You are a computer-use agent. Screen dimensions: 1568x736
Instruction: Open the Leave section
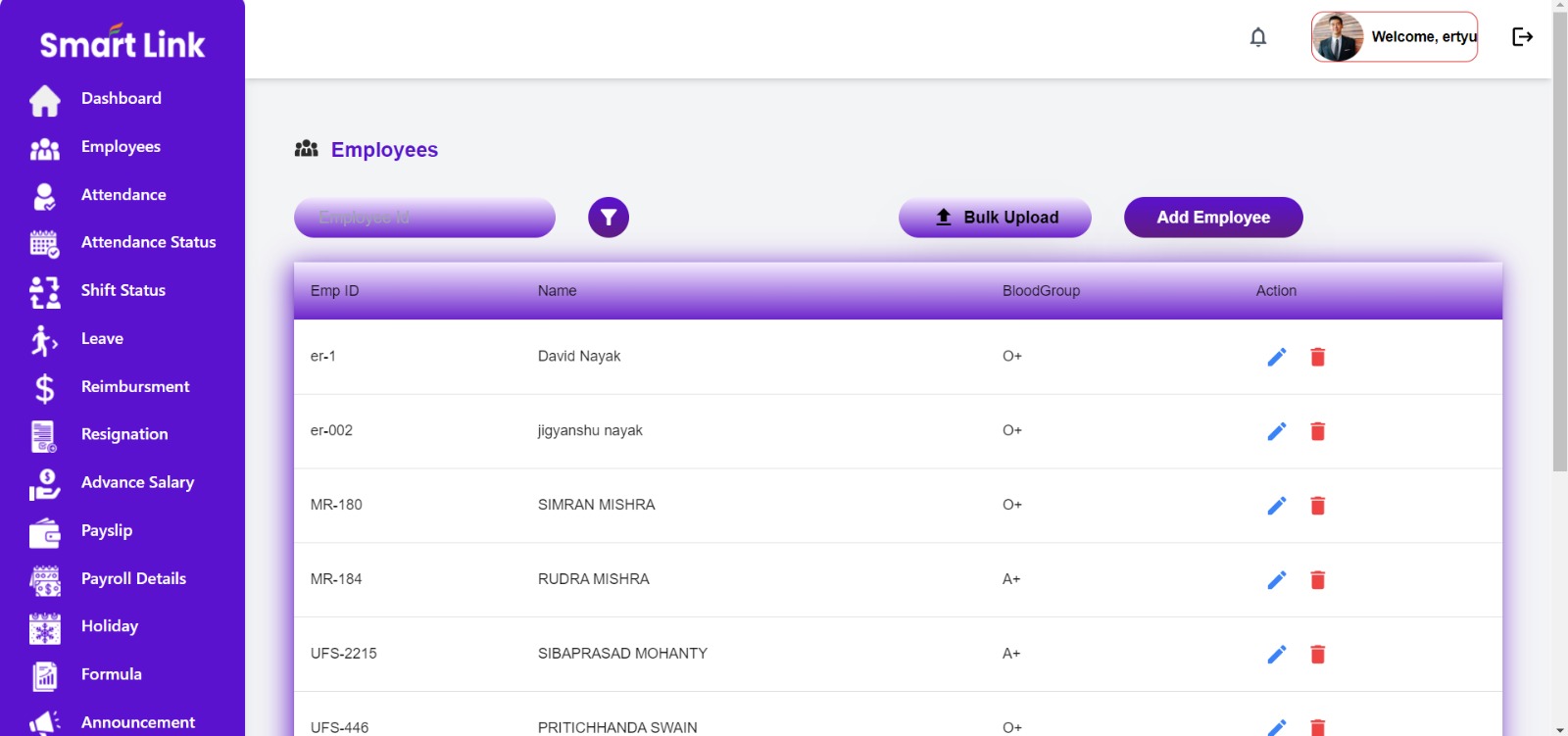[102, 339]
